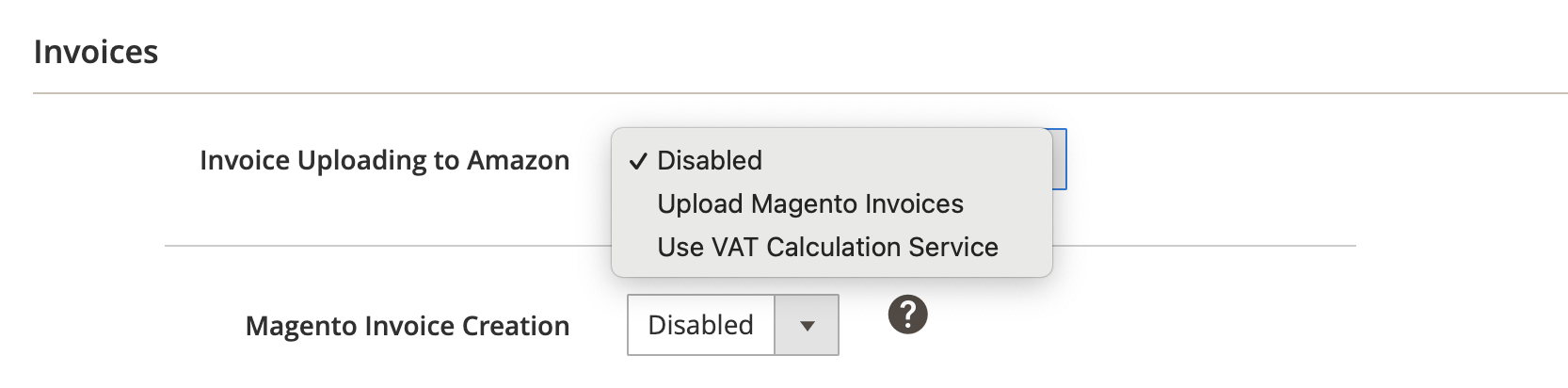
Task: Click the focused Invoice Uploading select edge
Action: pos(1060,159)
